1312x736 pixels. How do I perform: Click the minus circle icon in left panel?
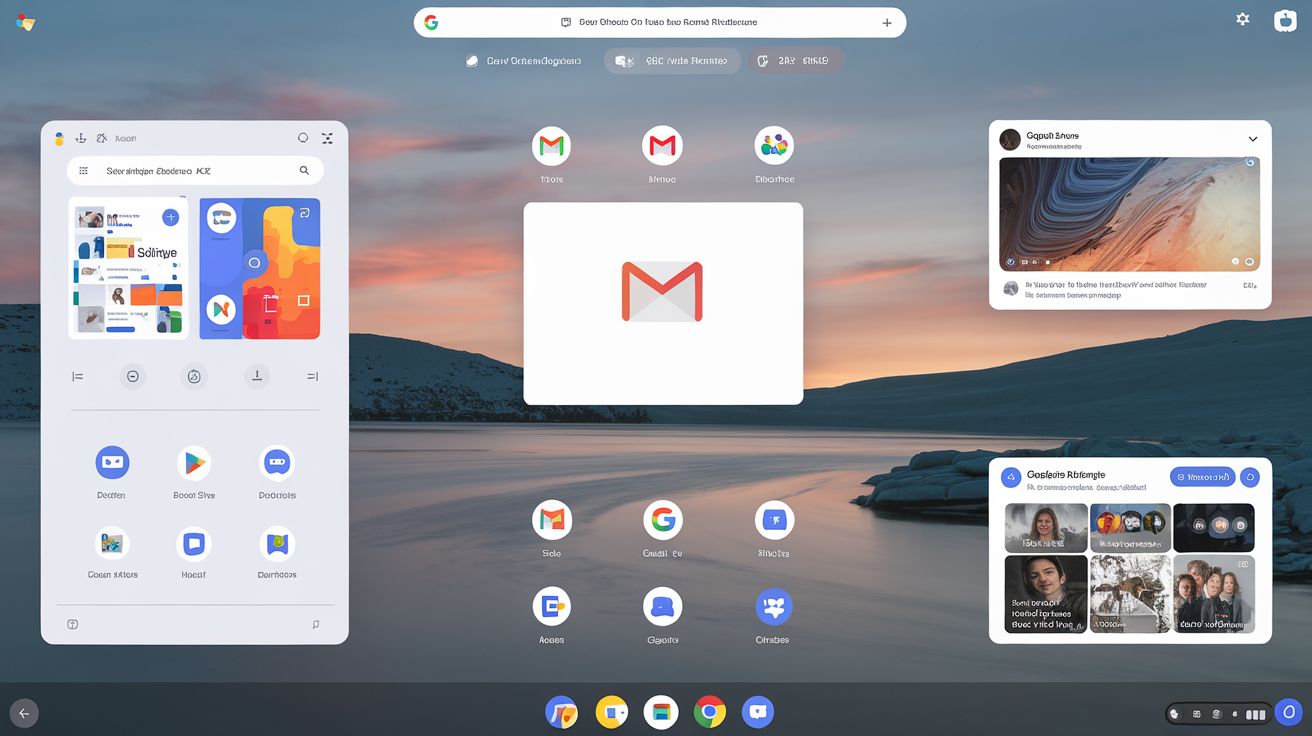click(132, 376)
